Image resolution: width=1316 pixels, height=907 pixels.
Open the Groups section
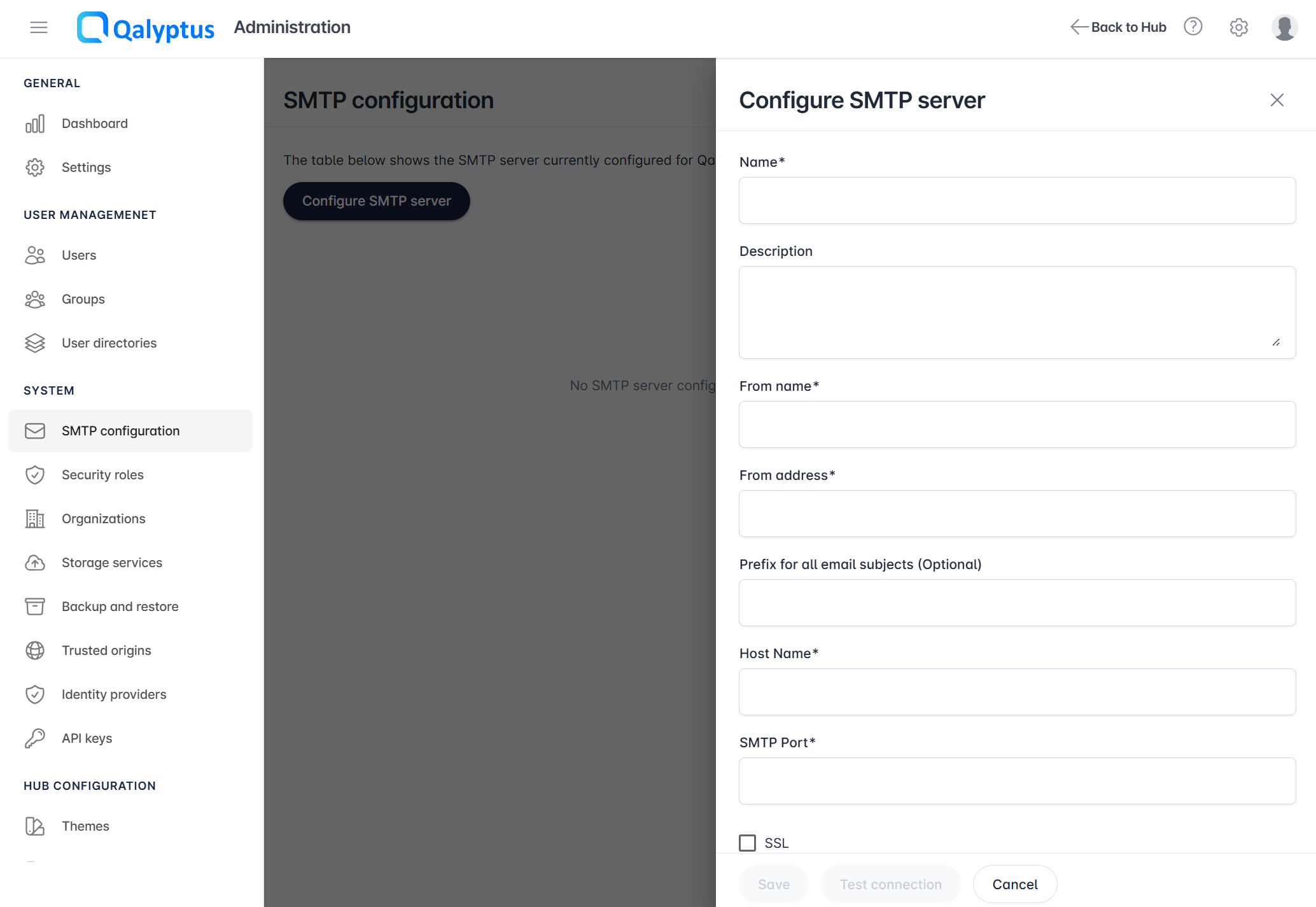[83, 299]
